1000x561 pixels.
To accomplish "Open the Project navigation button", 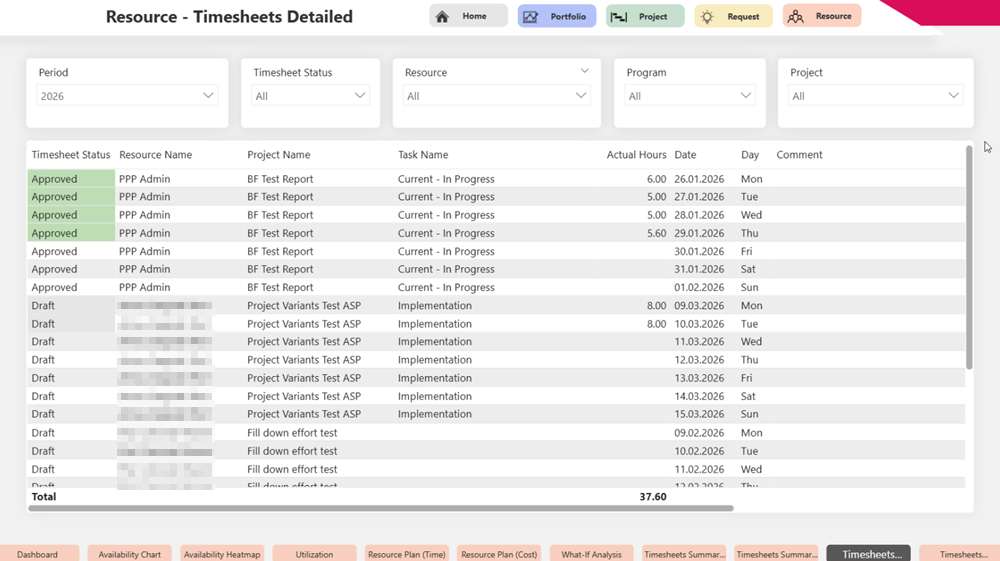I will pos(645,16).
